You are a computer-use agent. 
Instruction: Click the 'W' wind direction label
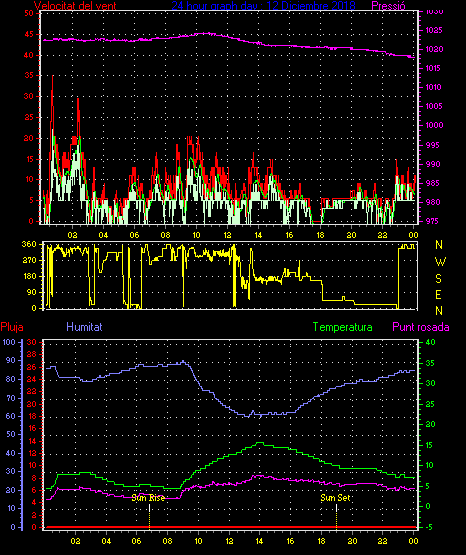440,262
